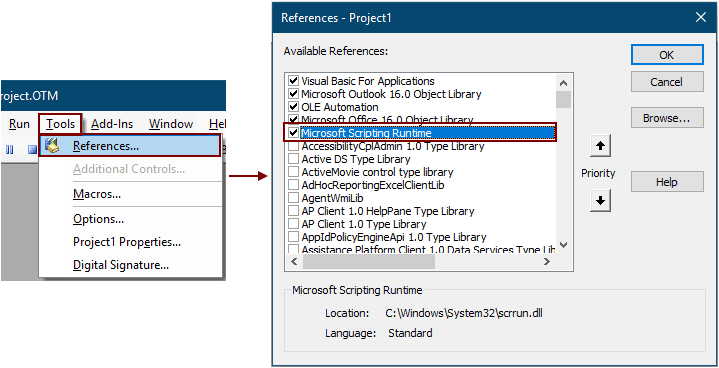The image size is (719, 368).
Task: Click the Browse... button
Action: pos(667,118)
